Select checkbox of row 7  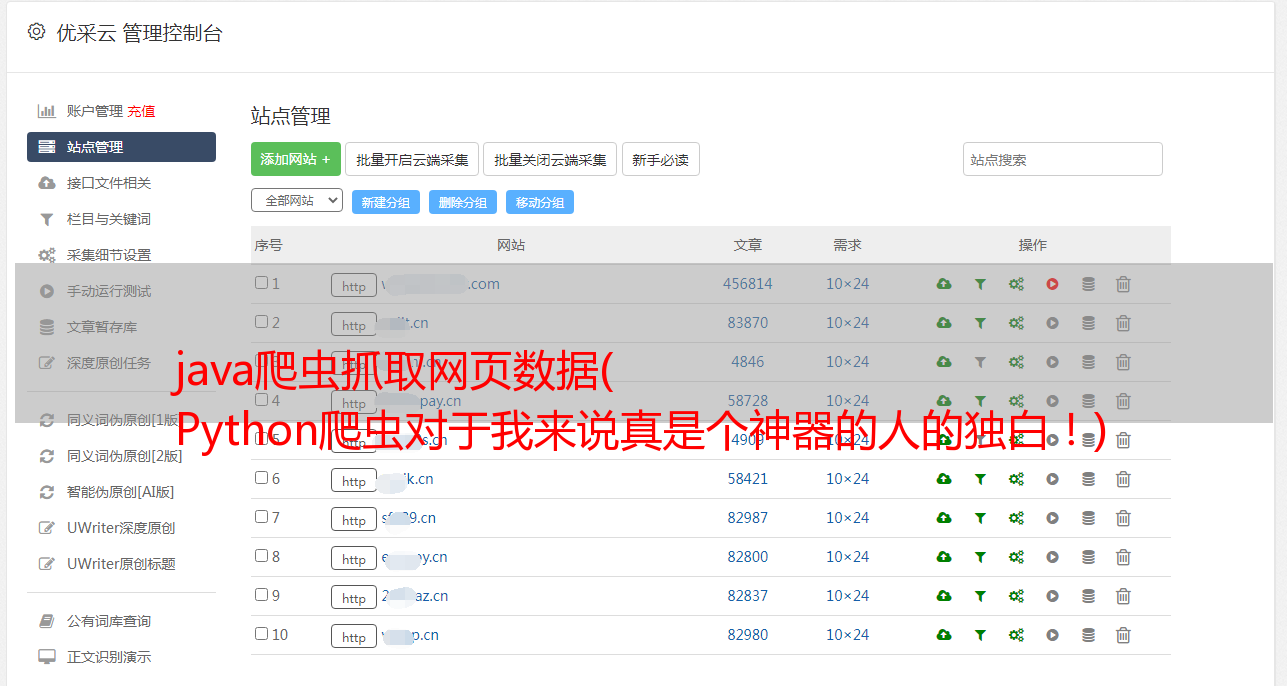pos(261,517)
